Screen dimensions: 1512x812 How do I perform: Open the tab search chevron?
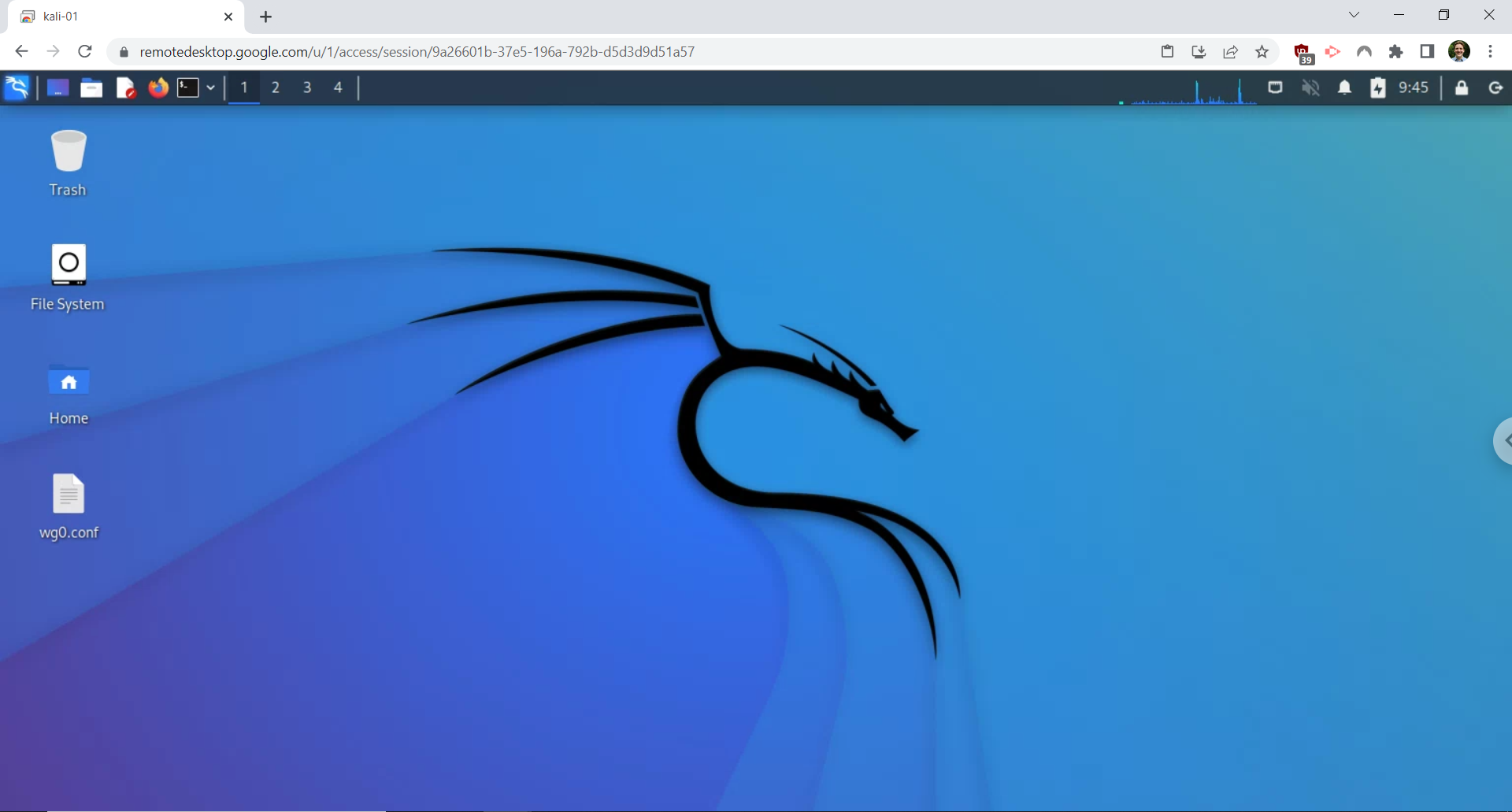click(1354, 15)
